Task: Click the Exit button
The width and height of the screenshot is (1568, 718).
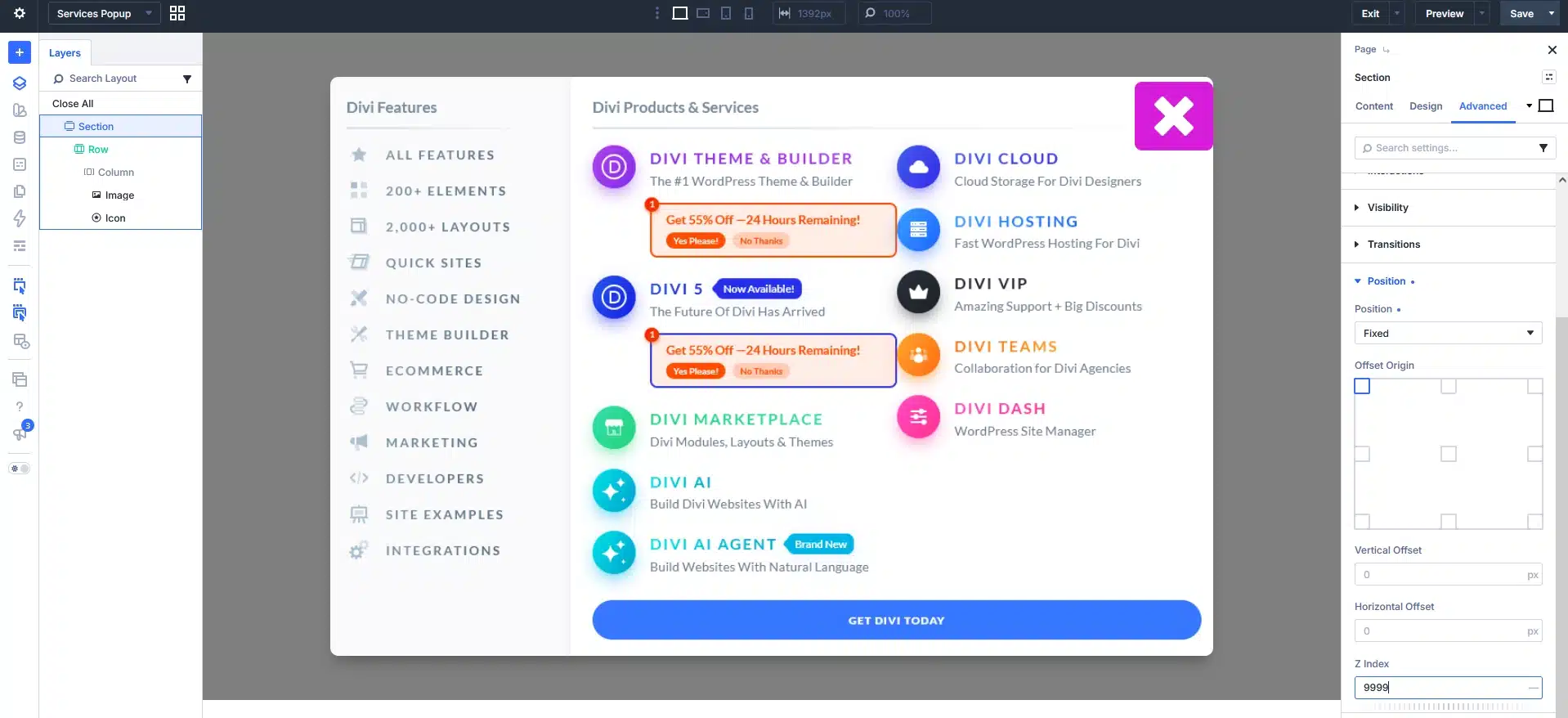Action: [1370, 13]
